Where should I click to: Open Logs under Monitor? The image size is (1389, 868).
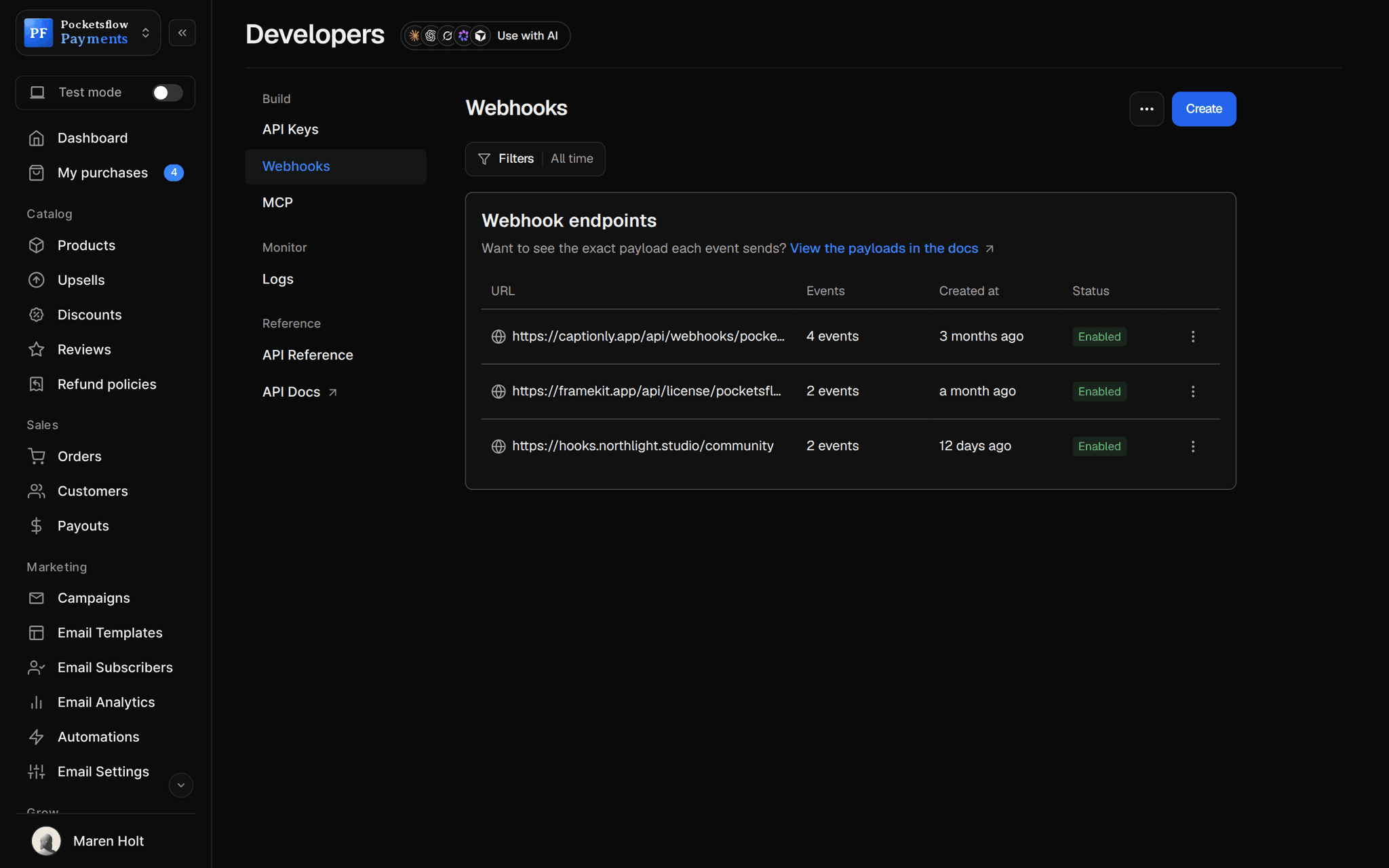278,279
